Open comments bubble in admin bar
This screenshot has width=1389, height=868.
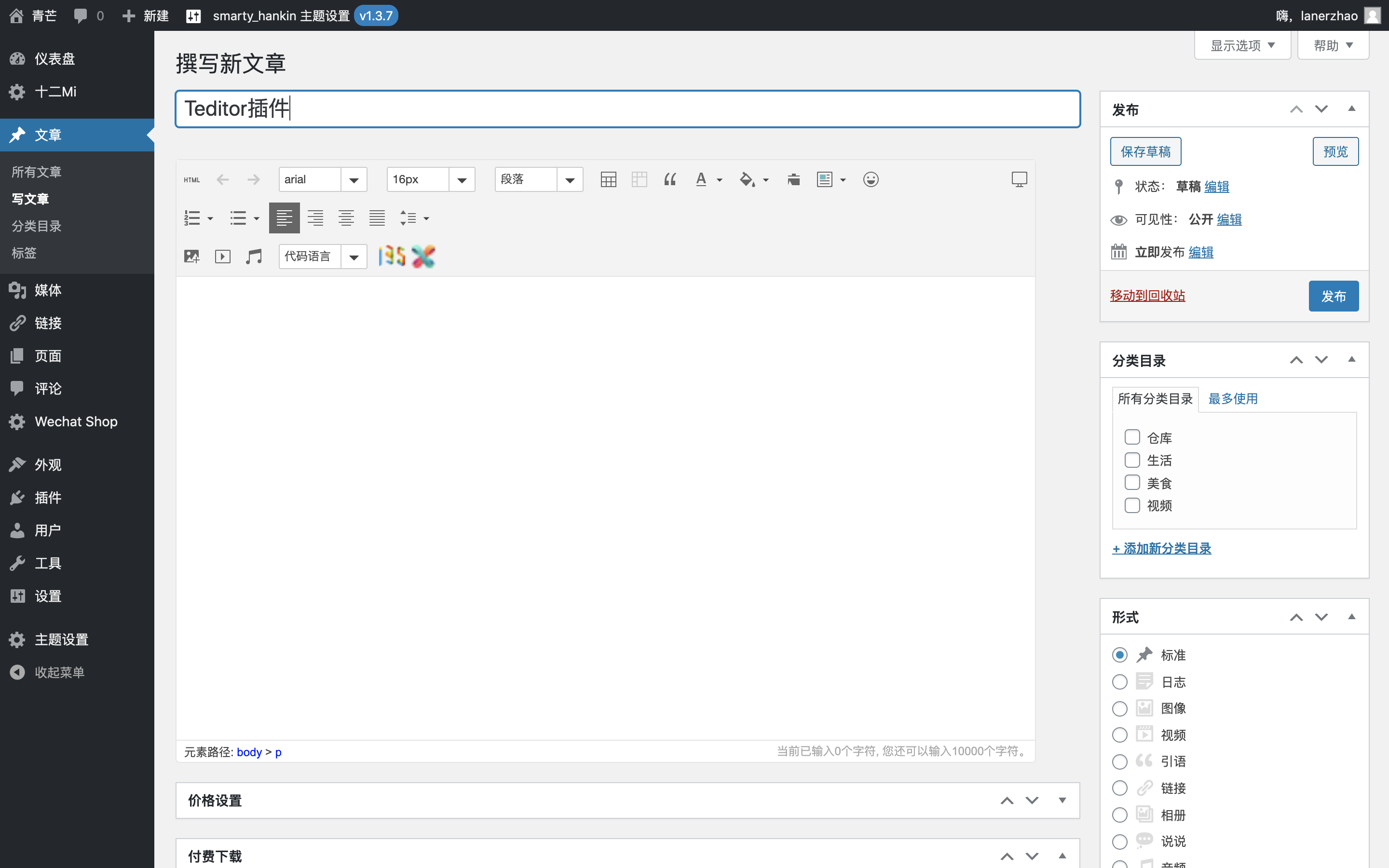click(88, 15)
